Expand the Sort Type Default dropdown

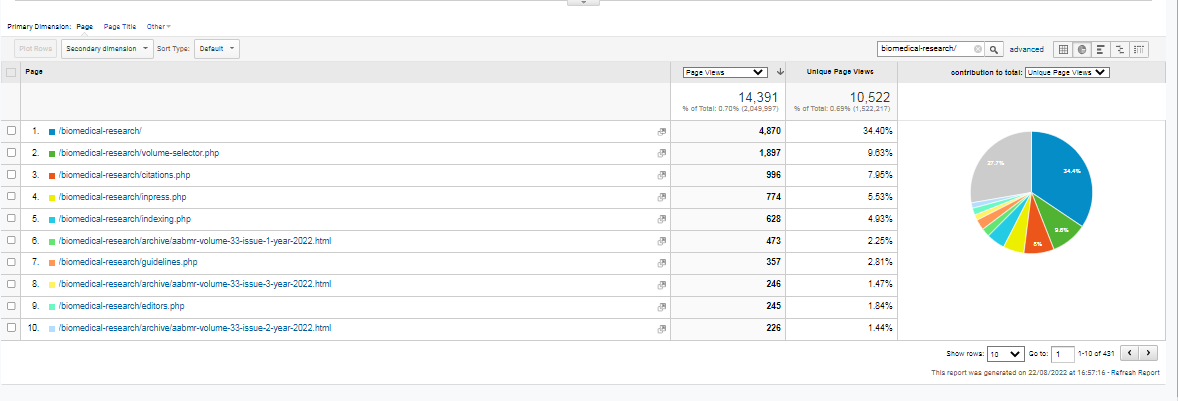(x=216, y=48)
